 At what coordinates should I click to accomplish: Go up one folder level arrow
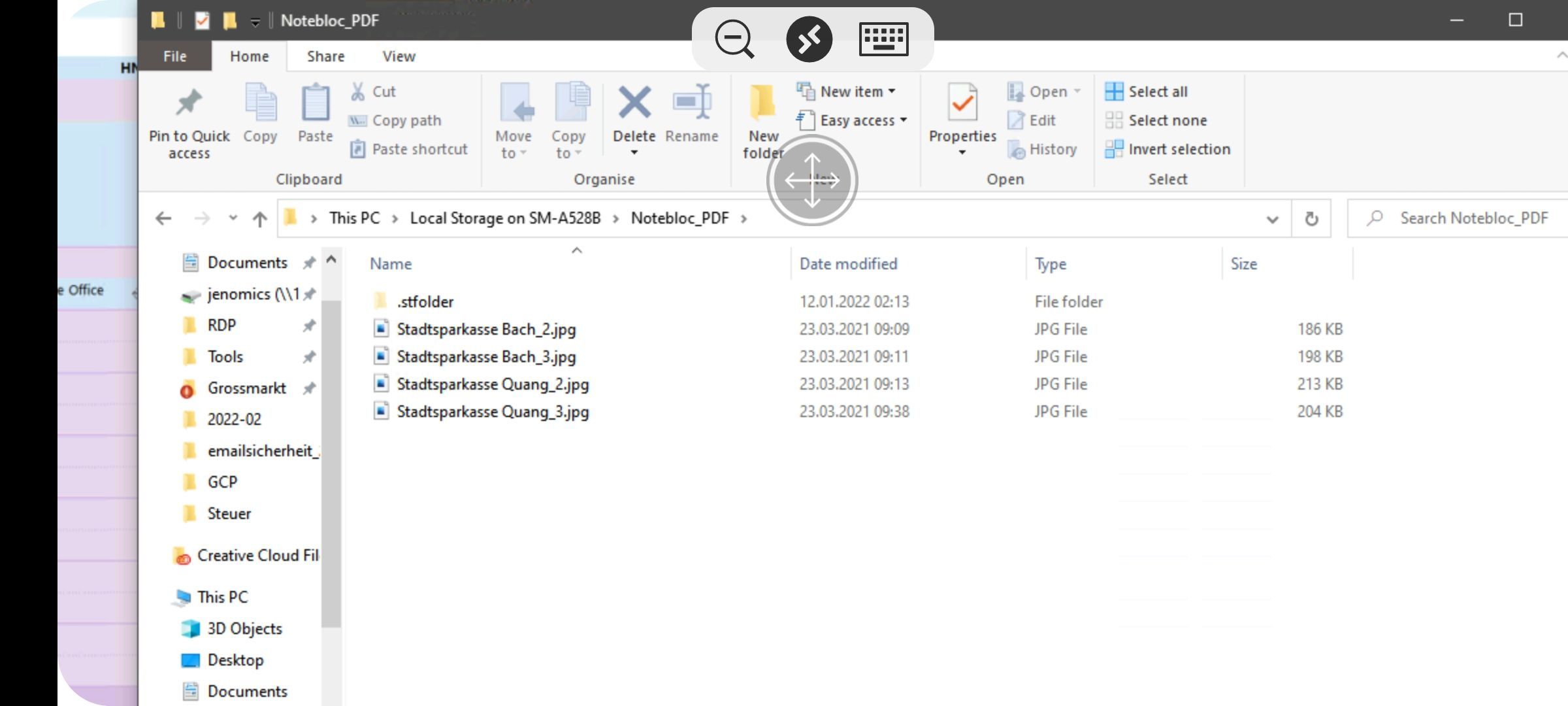click(x=260, y=218)
